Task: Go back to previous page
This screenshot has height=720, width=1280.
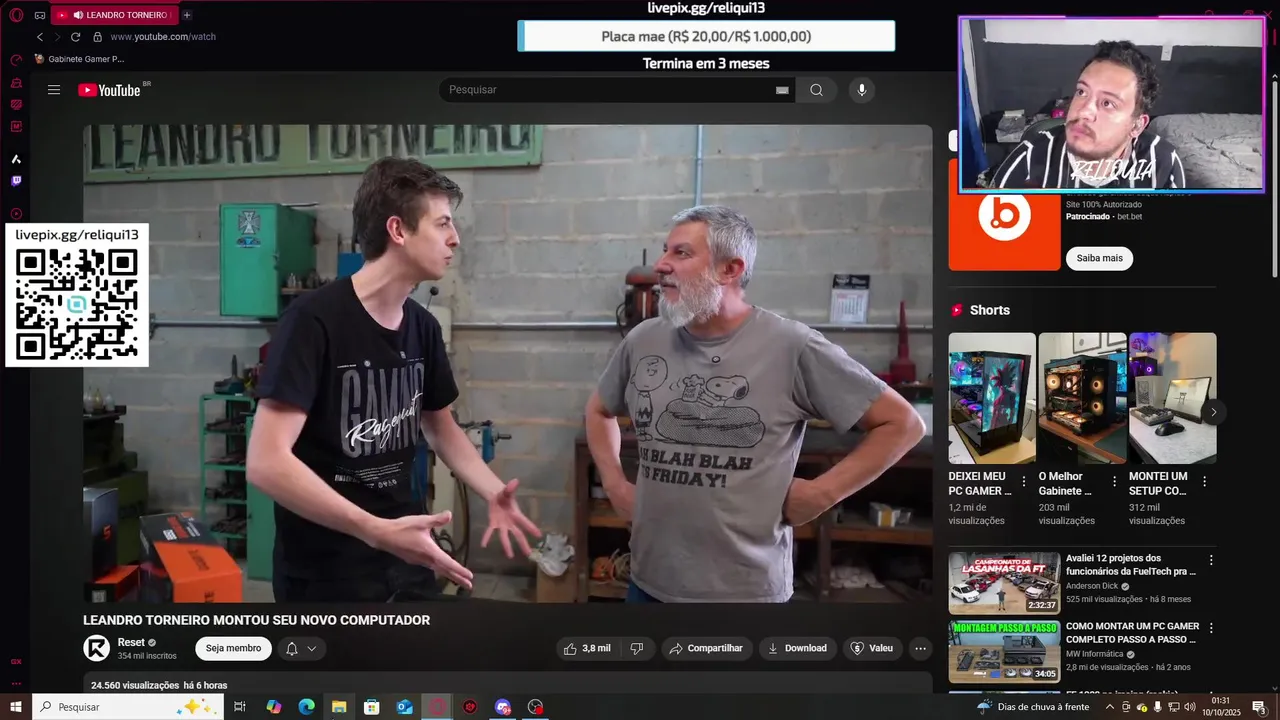Action: click(40, 37)
